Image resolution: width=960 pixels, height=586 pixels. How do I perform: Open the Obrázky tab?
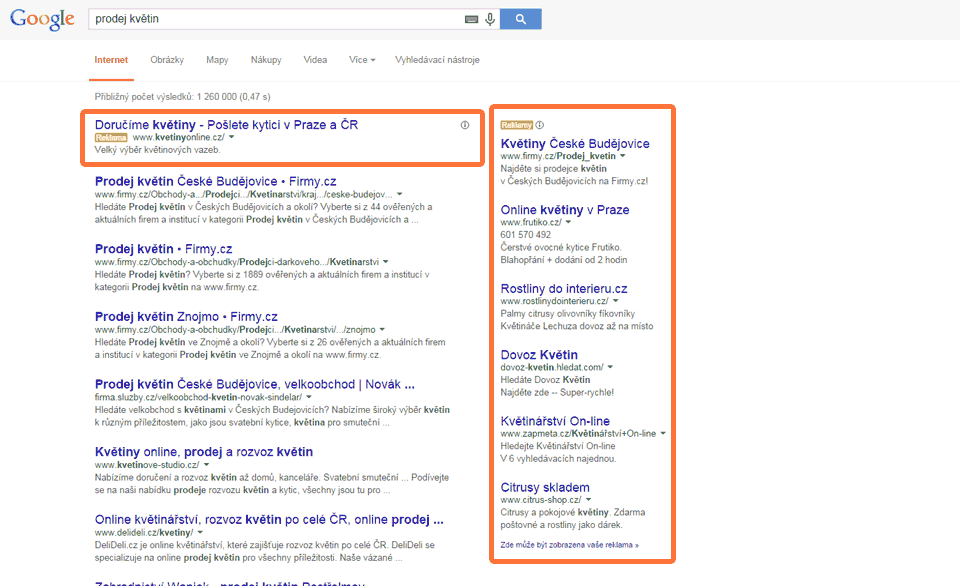pyautogui.click(x=167, y=60)
